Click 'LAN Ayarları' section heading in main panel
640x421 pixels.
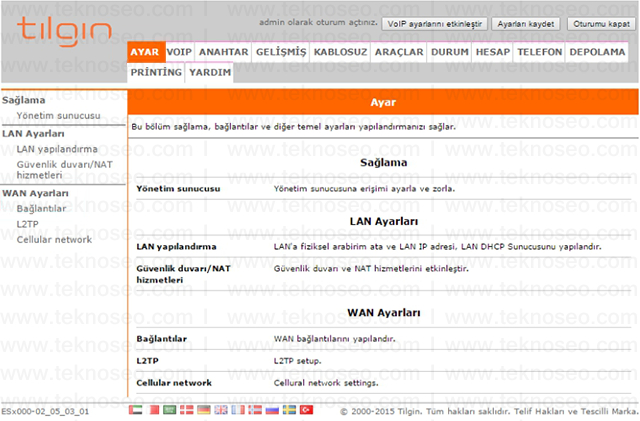pyautogui.click(x=384, y=221)
